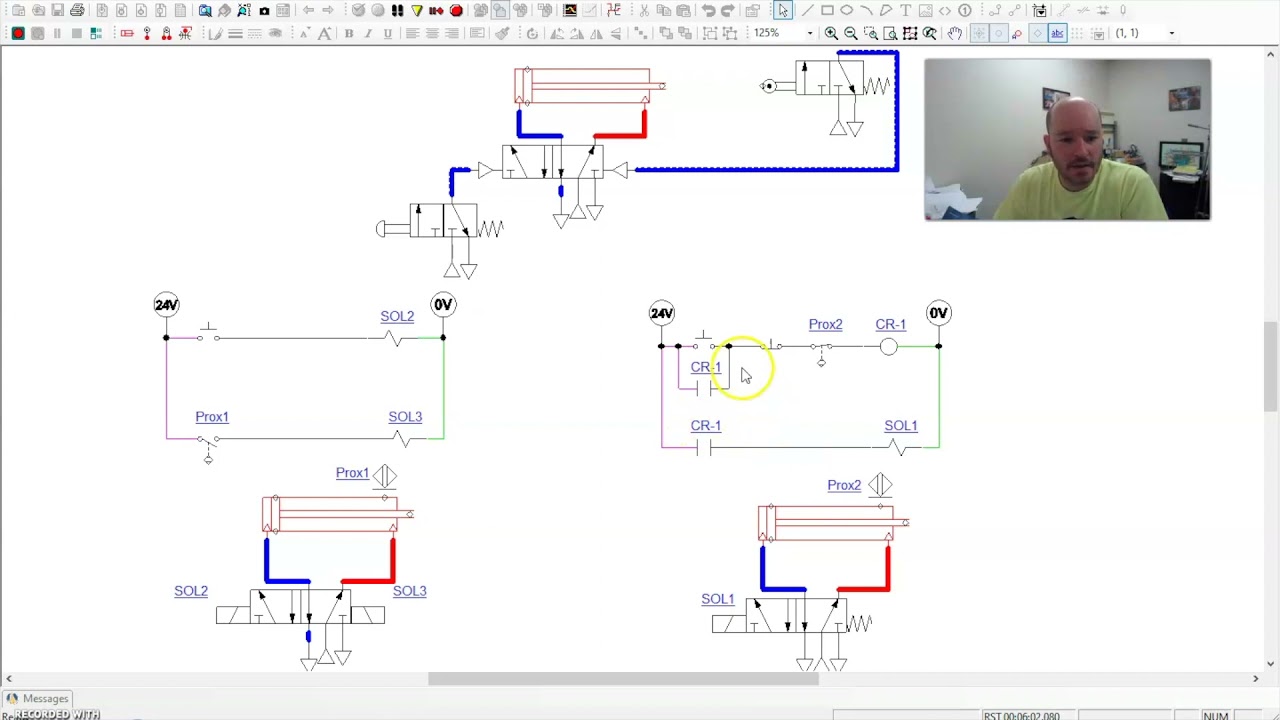The image size is (1280, 720).
Task: Stop the simulation with red octagon
Action: coord(456,10)
